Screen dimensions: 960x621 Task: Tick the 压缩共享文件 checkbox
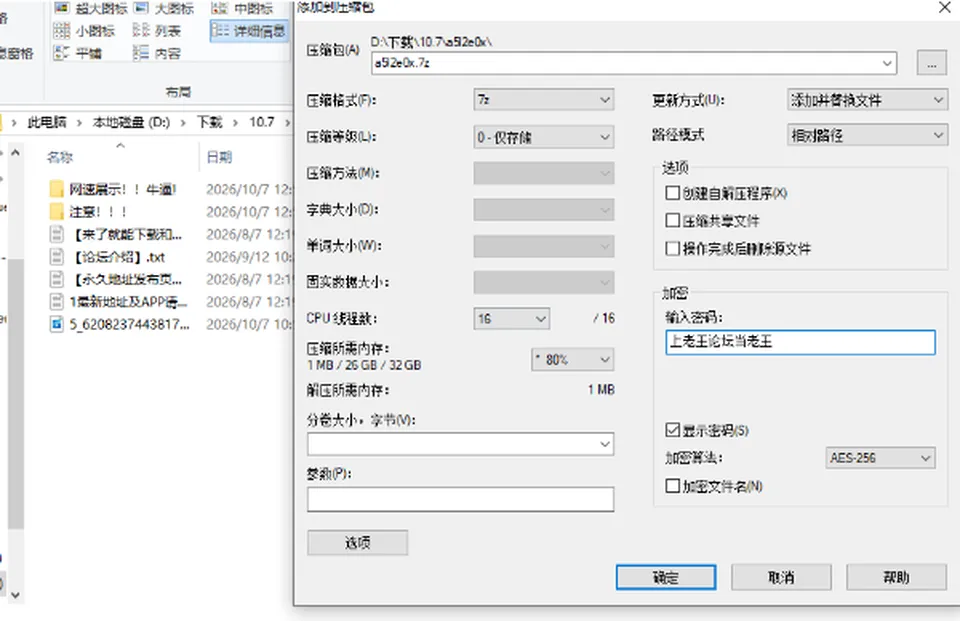coord(672,220)
